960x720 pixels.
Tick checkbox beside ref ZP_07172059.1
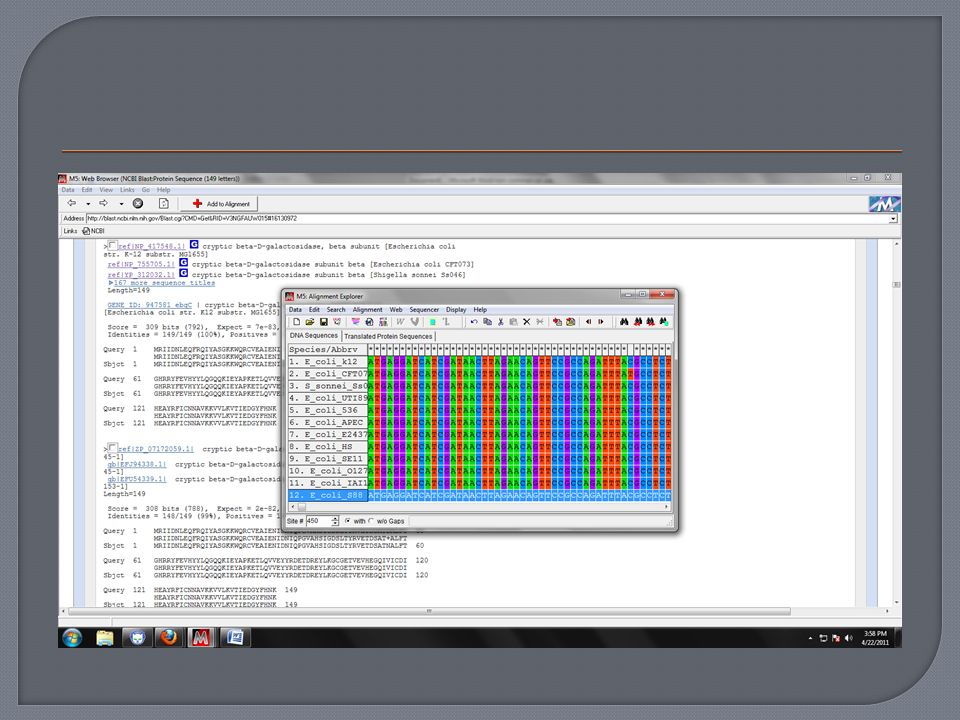coord(113,448)
